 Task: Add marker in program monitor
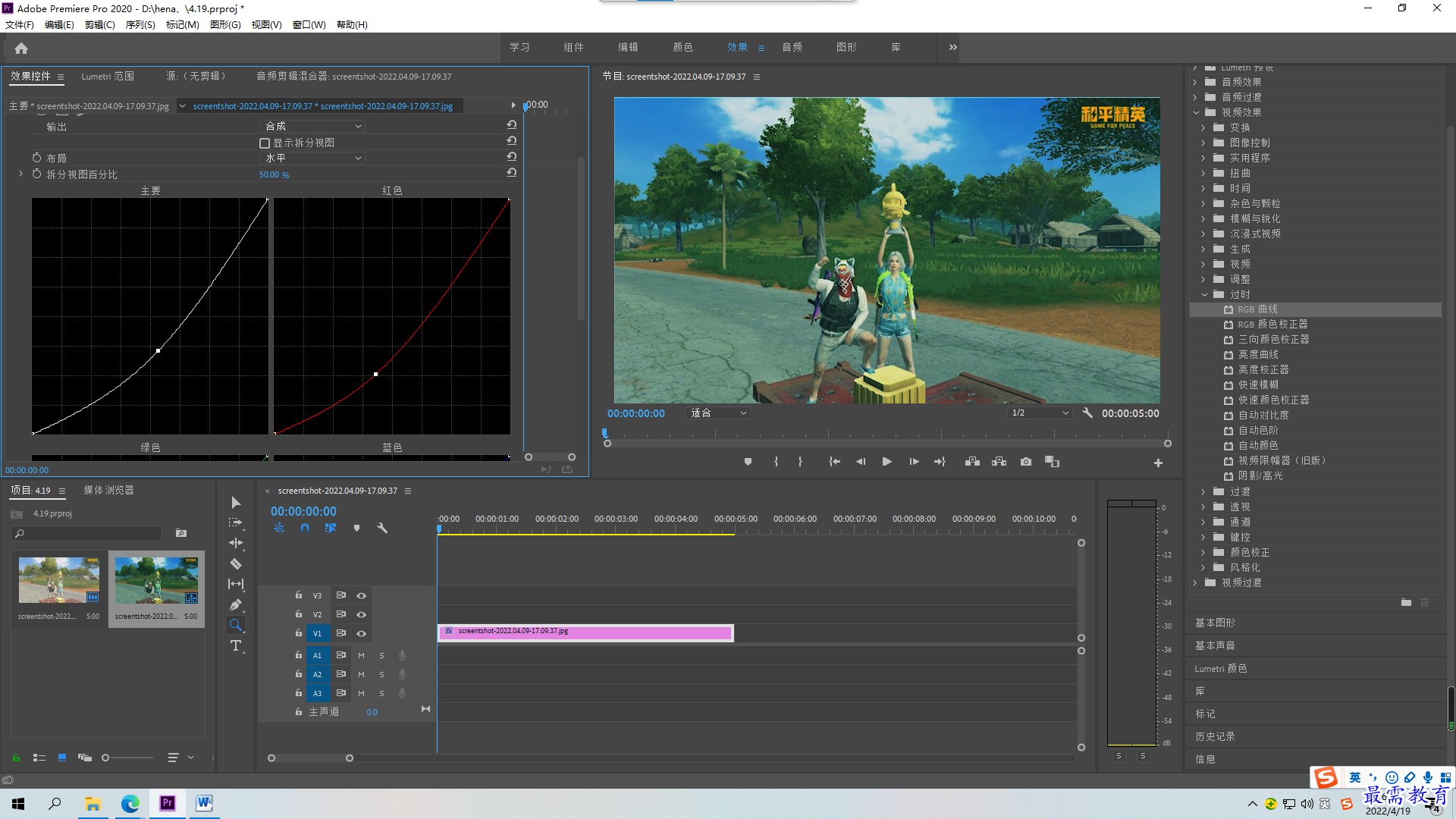click(x=748, y=462)
